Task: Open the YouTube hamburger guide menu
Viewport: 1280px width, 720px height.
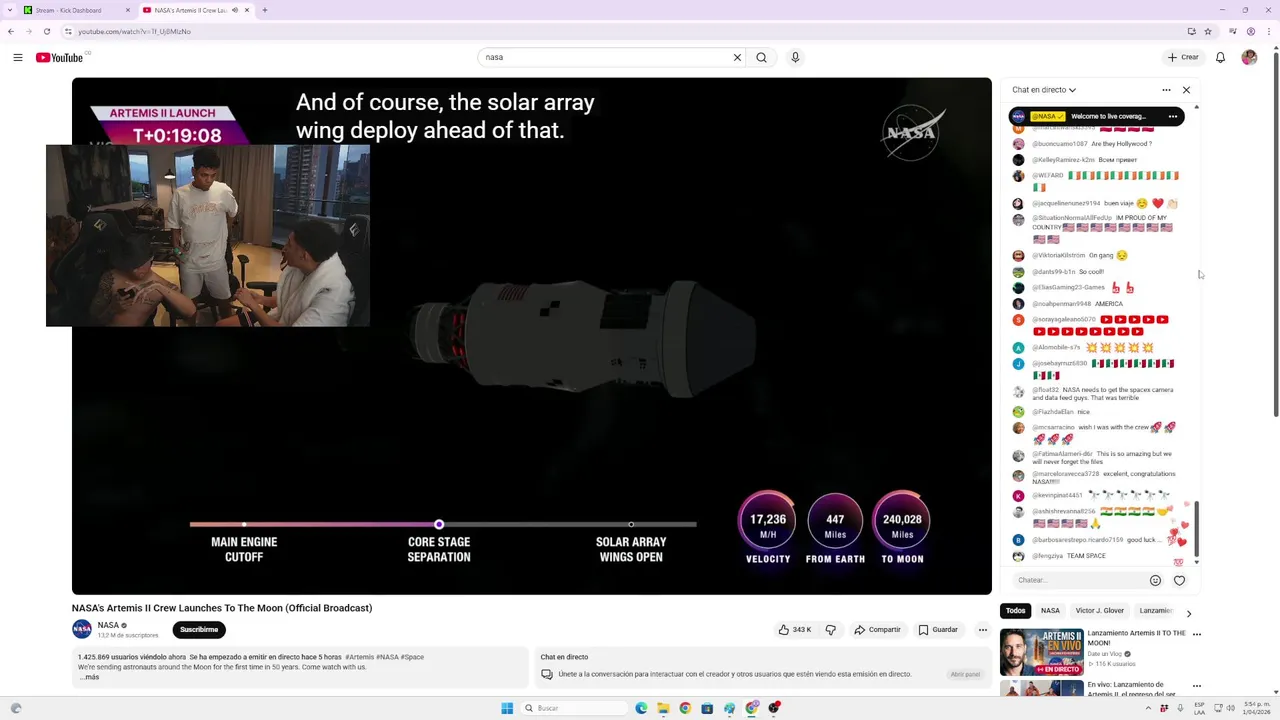Action: coord(18,57)
